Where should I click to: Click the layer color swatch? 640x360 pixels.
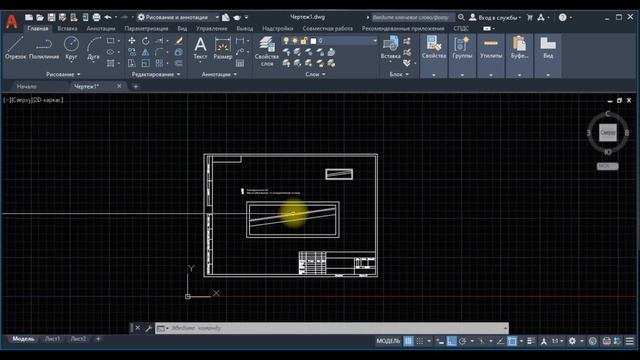tap(313, 41)
